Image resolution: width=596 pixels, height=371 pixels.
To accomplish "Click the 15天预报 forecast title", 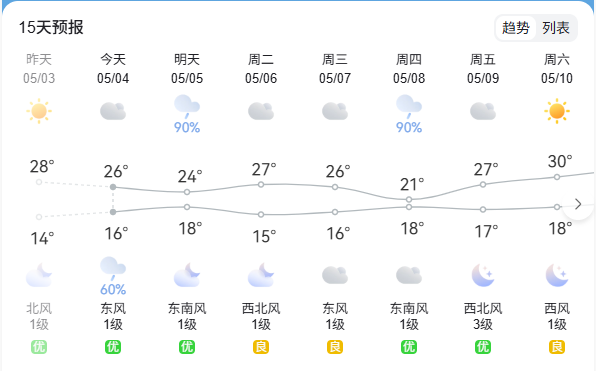I will pos(51,27).
